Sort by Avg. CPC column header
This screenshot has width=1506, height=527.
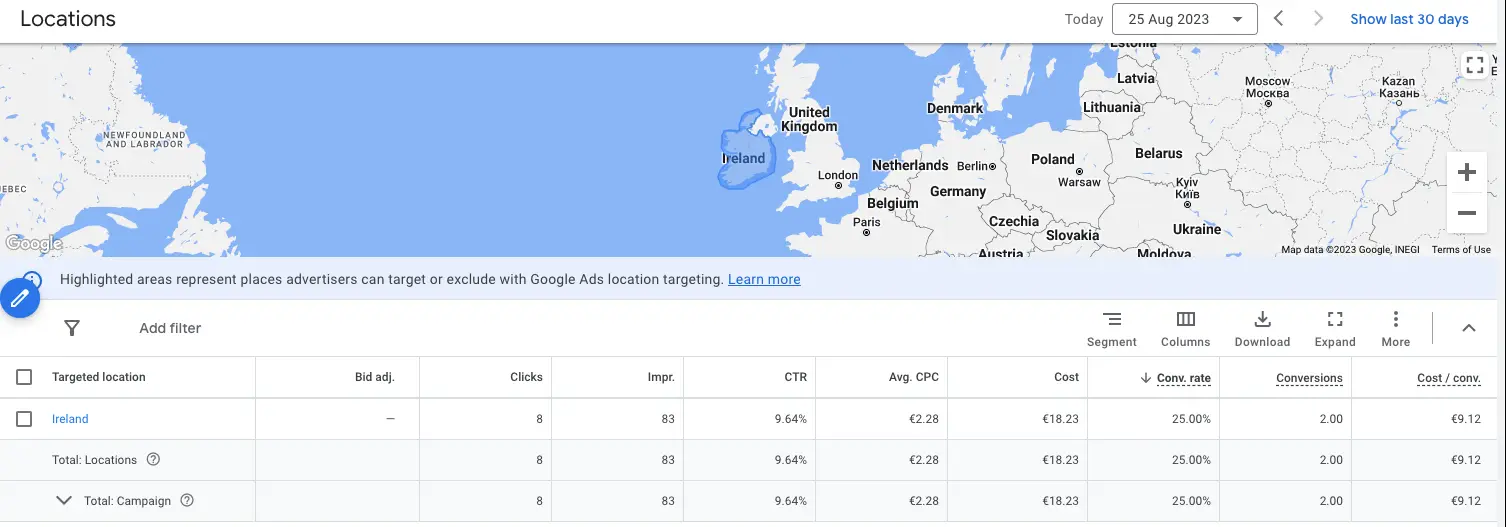(914, 377)
